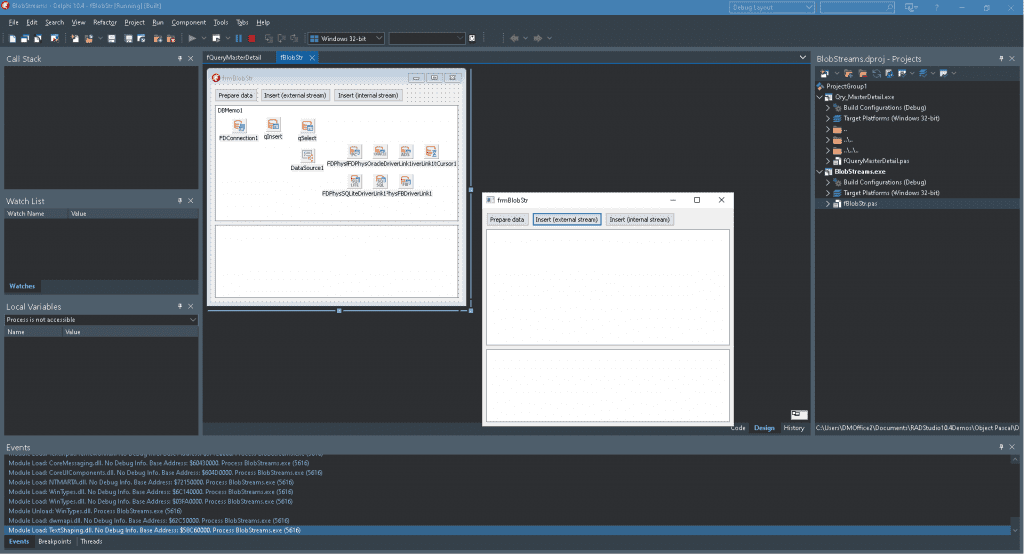Click the Run (play) toolbar icon
Image resolution: width=1024 pixels, height=558 pixels.
click(192, 39)
